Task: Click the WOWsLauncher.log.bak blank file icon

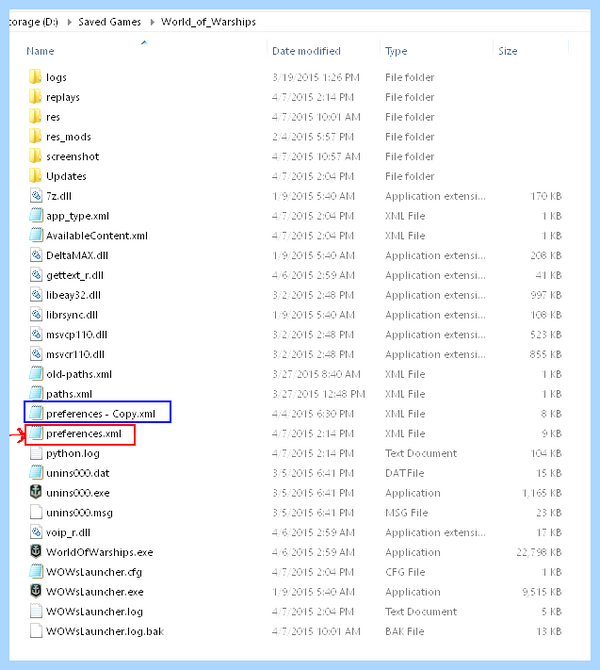Action: click(36, 631)
